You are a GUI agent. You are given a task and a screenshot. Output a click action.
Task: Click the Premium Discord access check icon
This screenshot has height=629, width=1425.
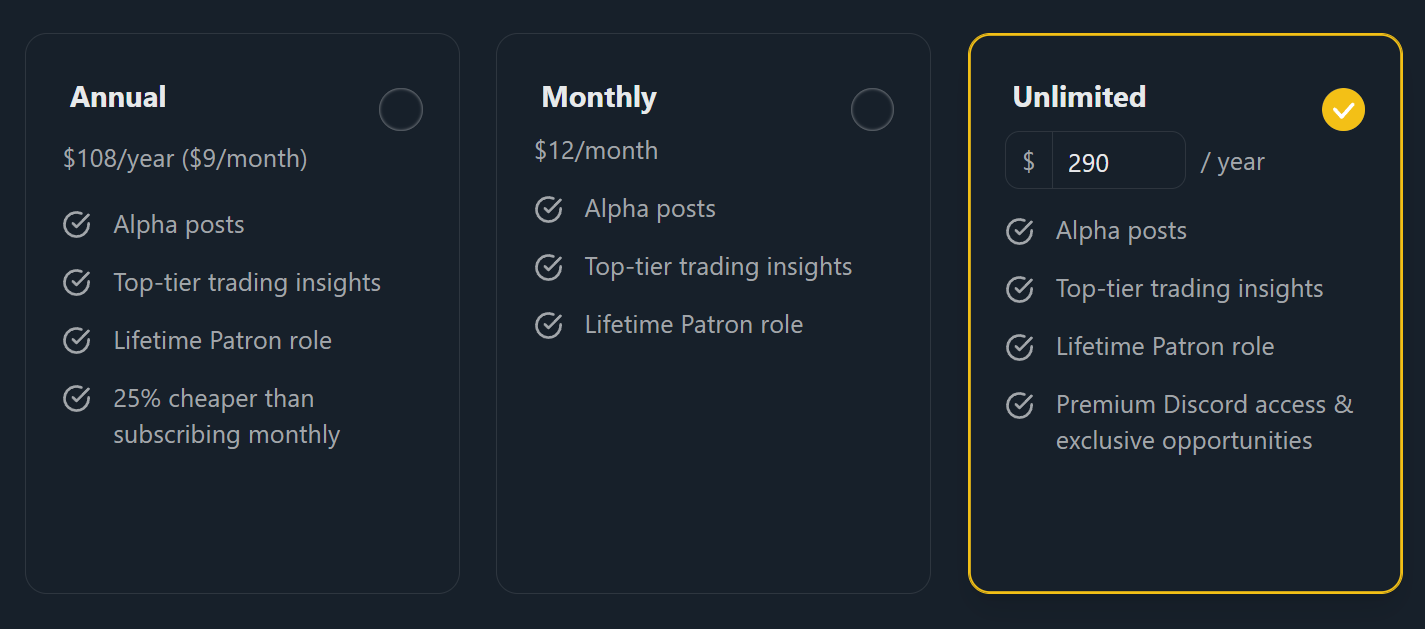pos(1020,405)
